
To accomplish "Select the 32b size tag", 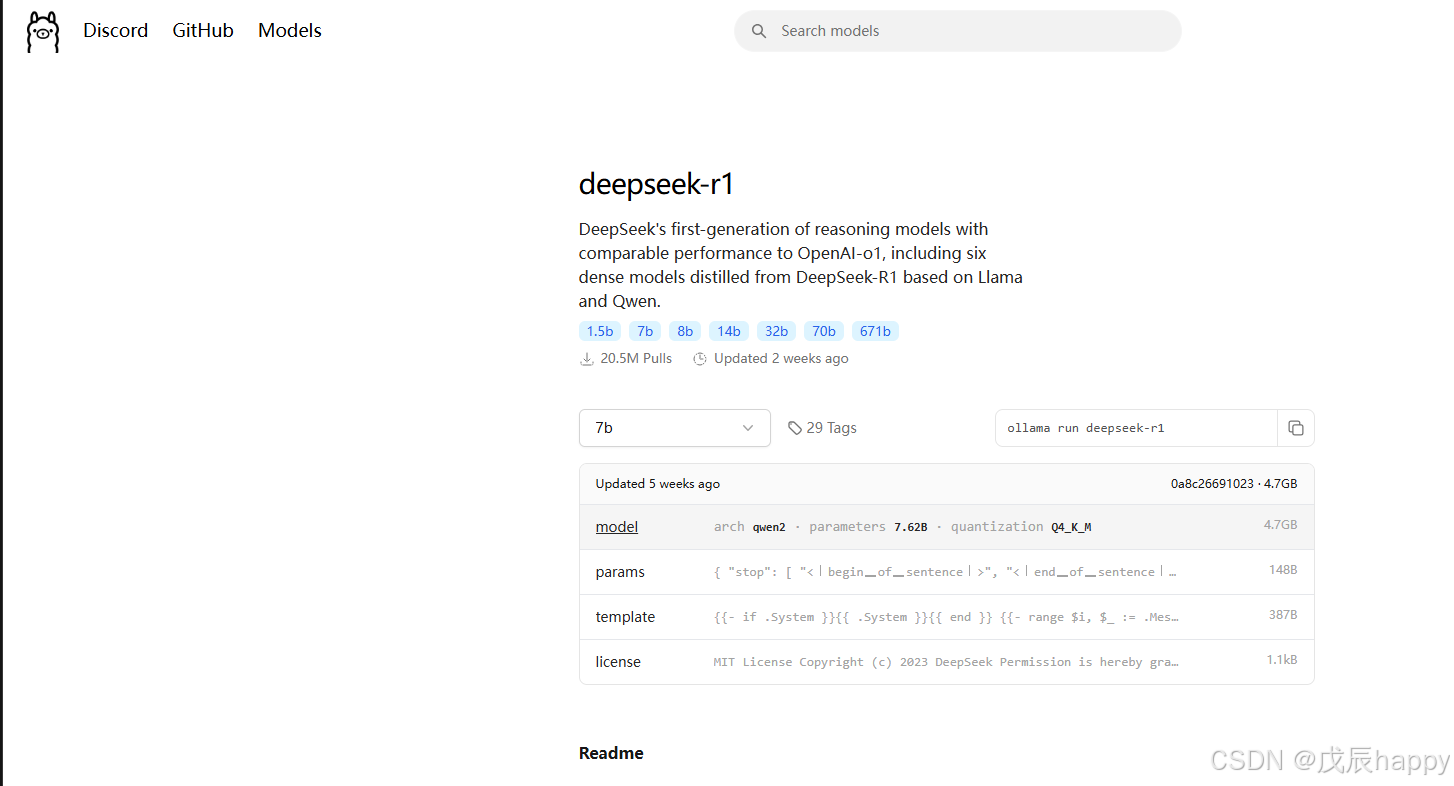I will pyautogui.click(x=777, y=331).
